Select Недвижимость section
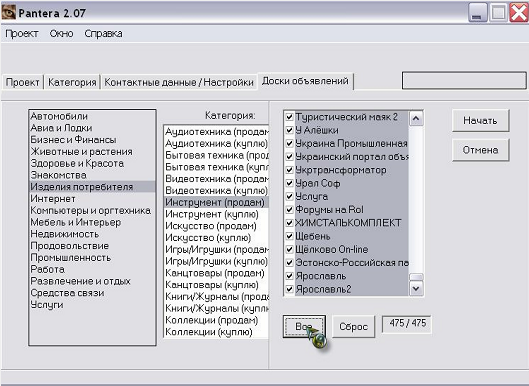 click(x=92, y=234)
